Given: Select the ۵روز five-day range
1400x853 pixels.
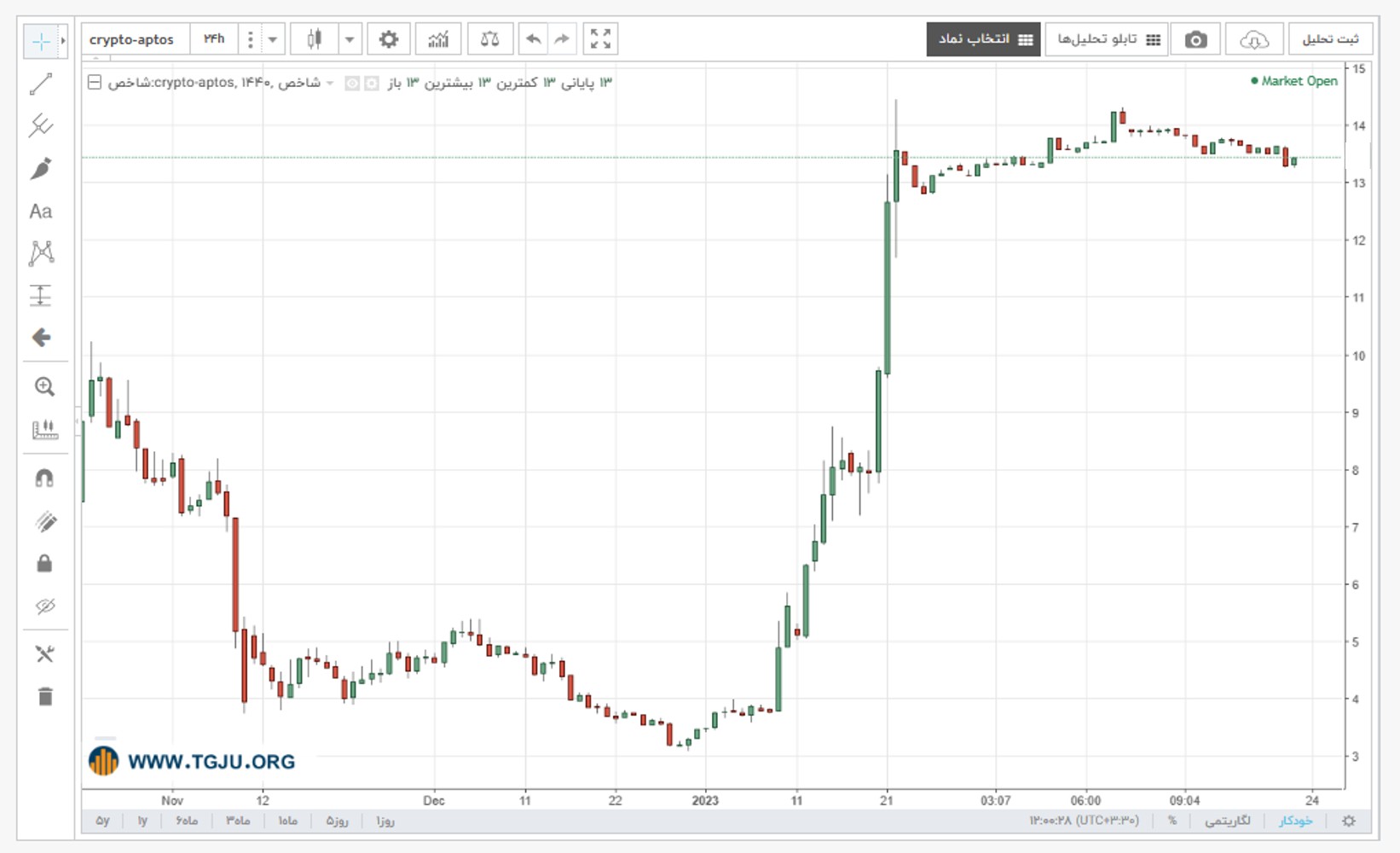Looking at the screenshot, I should coord(338,821).
